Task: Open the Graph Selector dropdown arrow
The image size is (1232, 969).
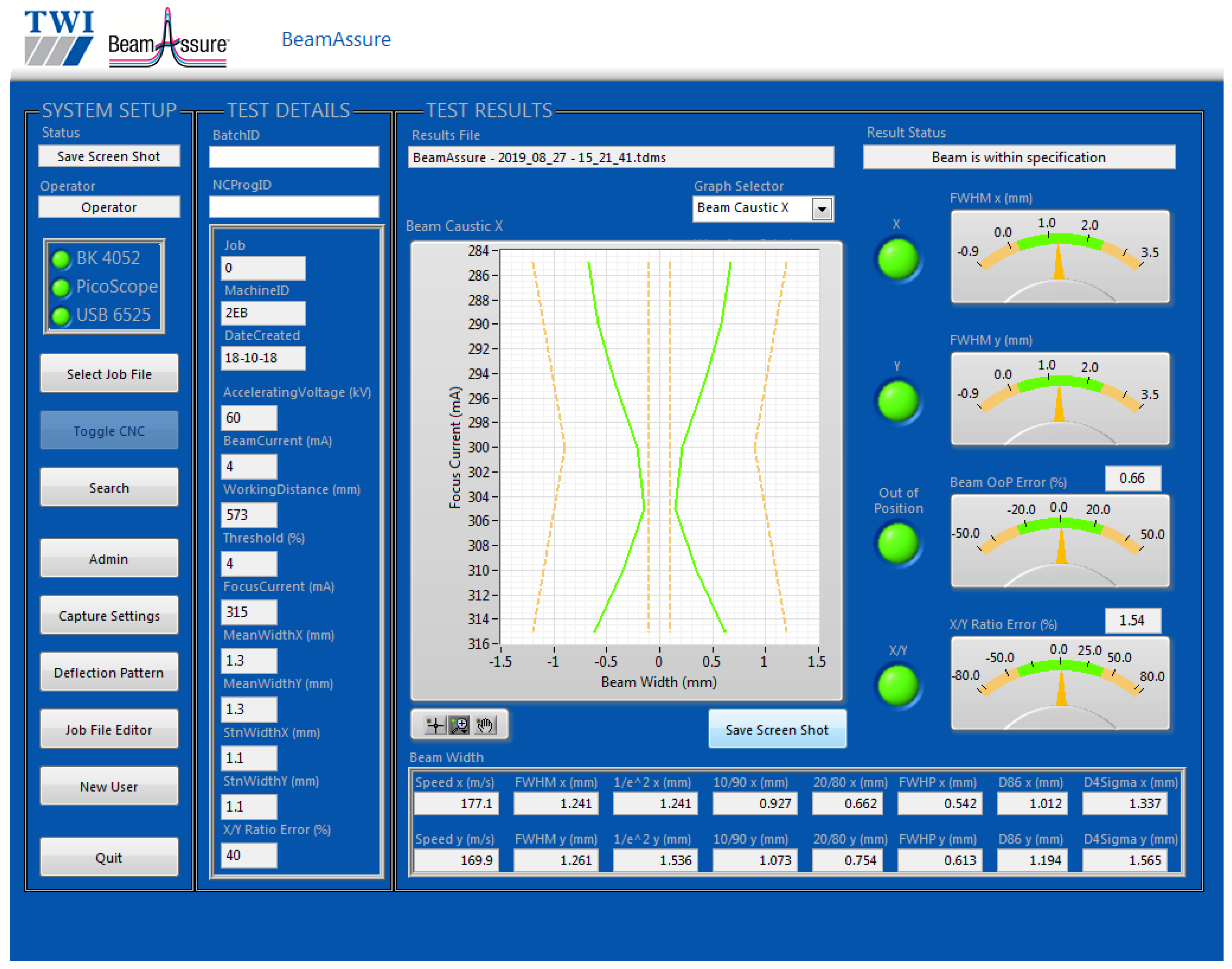Action: pyautogui.click(x=823, y=209)
